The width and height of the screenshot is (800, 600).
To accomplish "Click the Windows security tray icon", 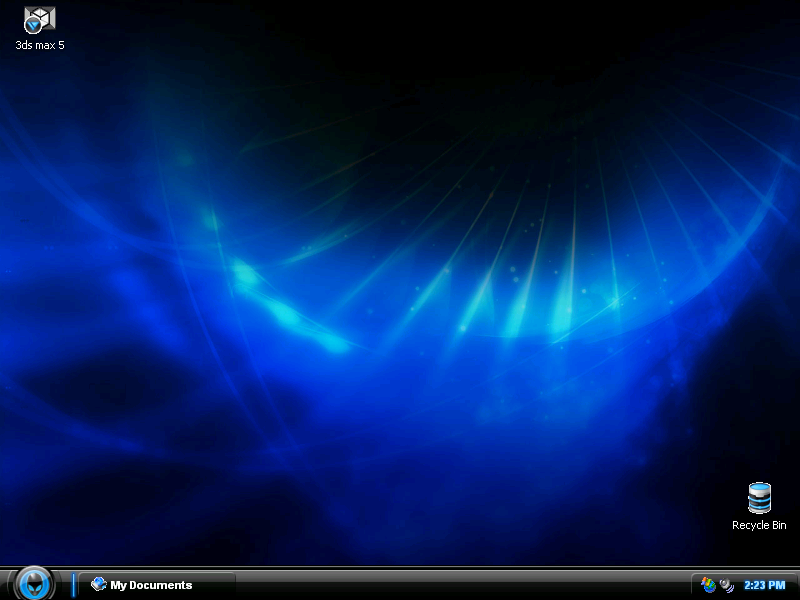I will (x=708, y=585).
